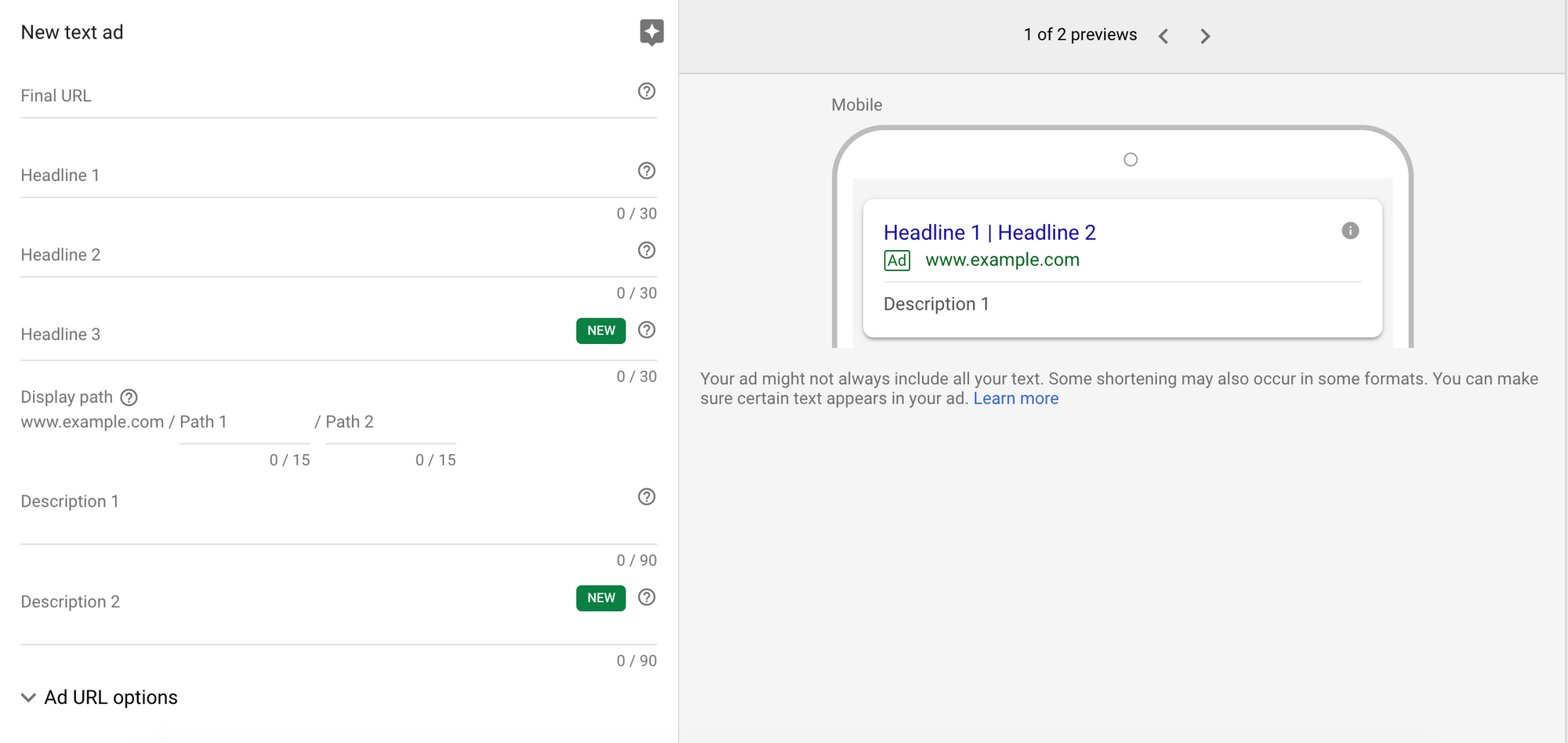Click the Description 2 help icon
The width and height of the screenshot is (1568, 743).
646,597
